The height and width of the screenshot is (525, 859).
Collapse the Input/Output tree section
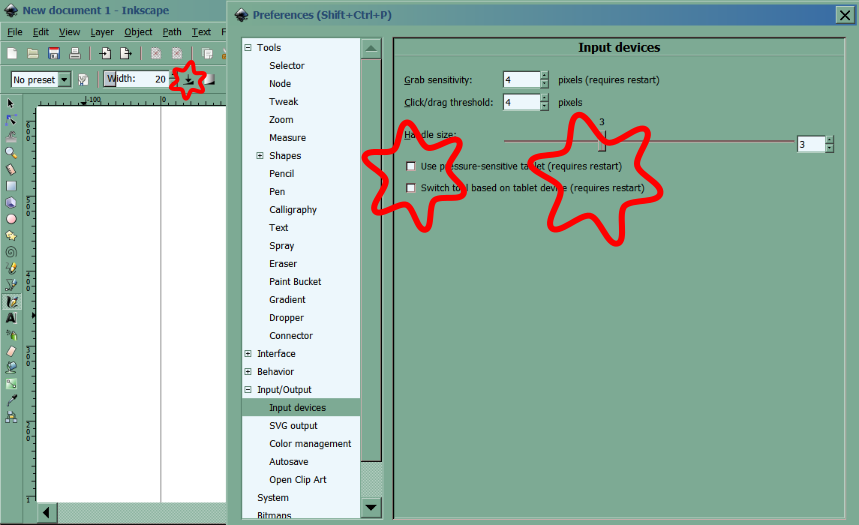click(x=248, y=390)
